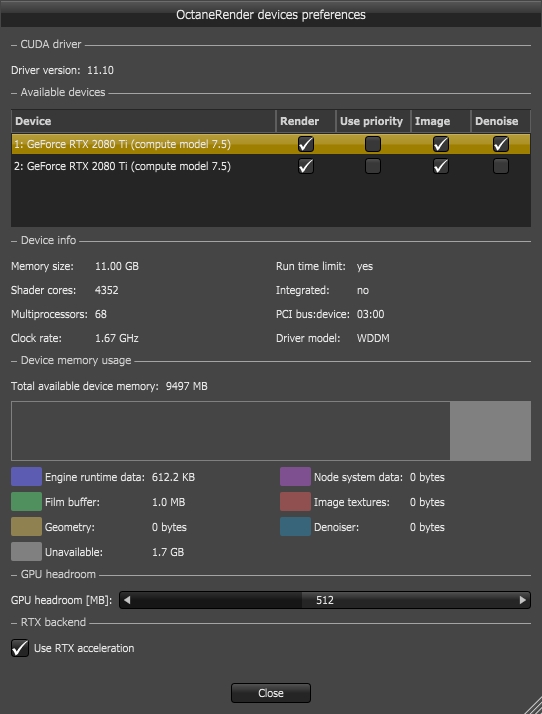Click the Close button
The width and height of the screenshot is (542, 714).
(271, 693)
